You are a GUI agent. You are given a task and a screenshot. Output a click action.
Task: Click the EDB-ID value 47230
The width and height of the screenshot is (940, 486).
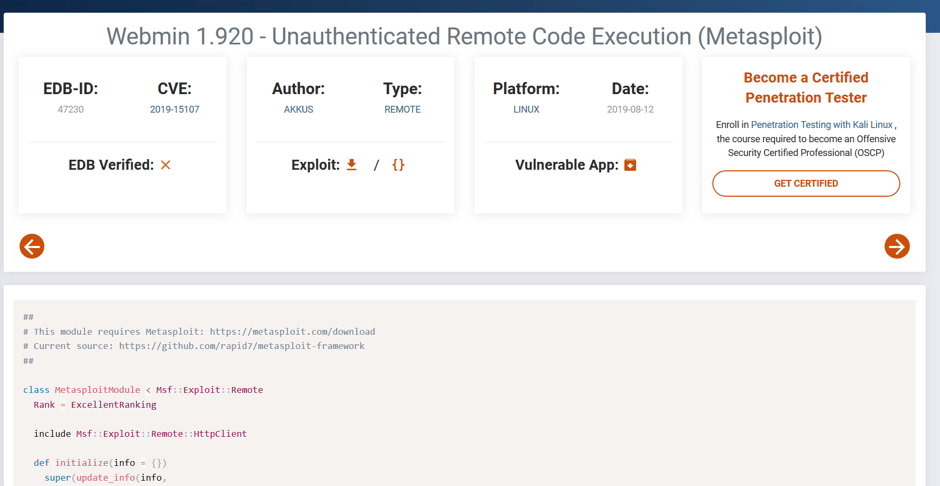coord(71,110)
